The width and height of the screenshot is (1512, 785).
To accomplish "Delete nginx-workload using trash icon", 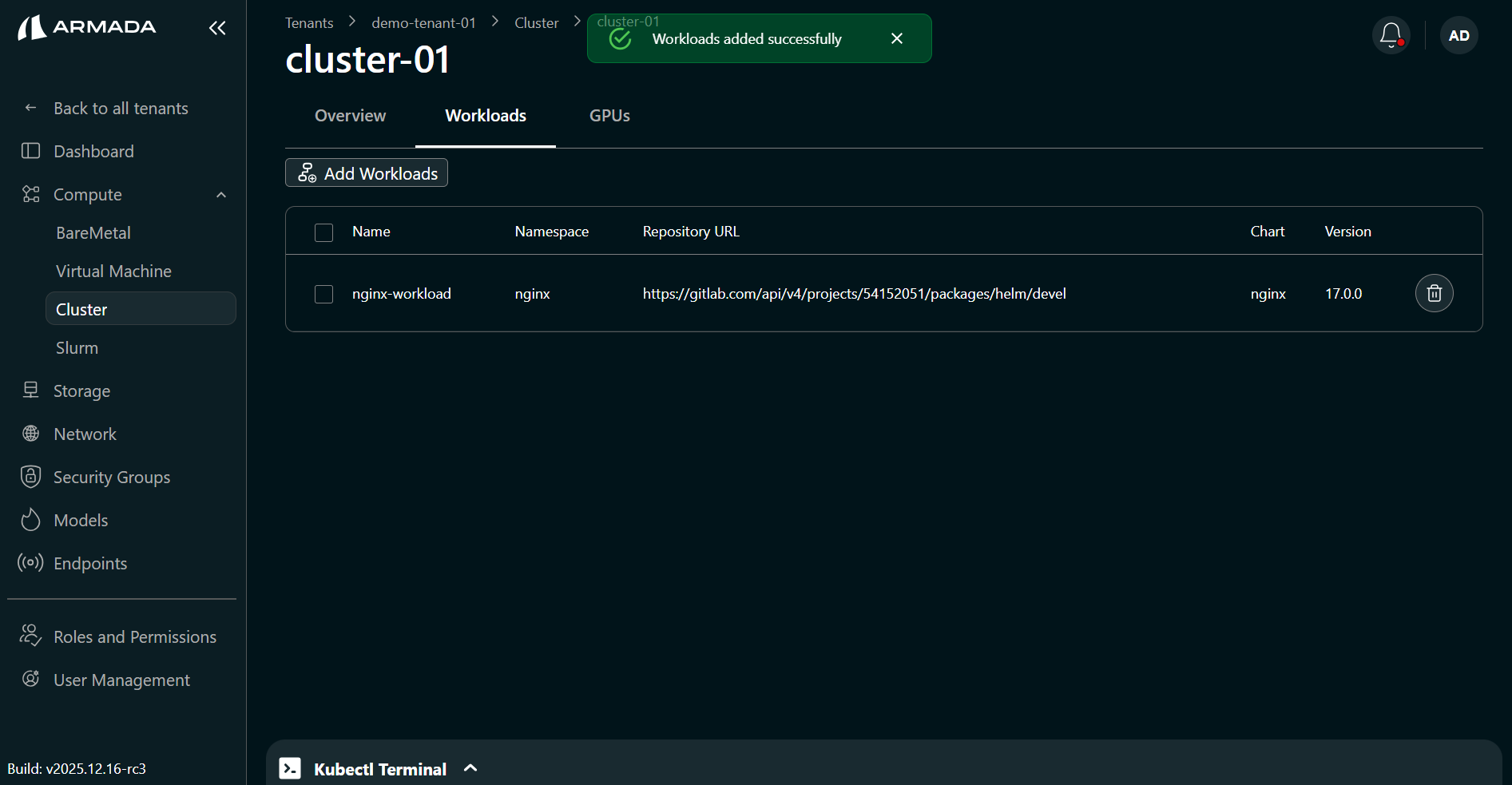I will (1434, 293).
